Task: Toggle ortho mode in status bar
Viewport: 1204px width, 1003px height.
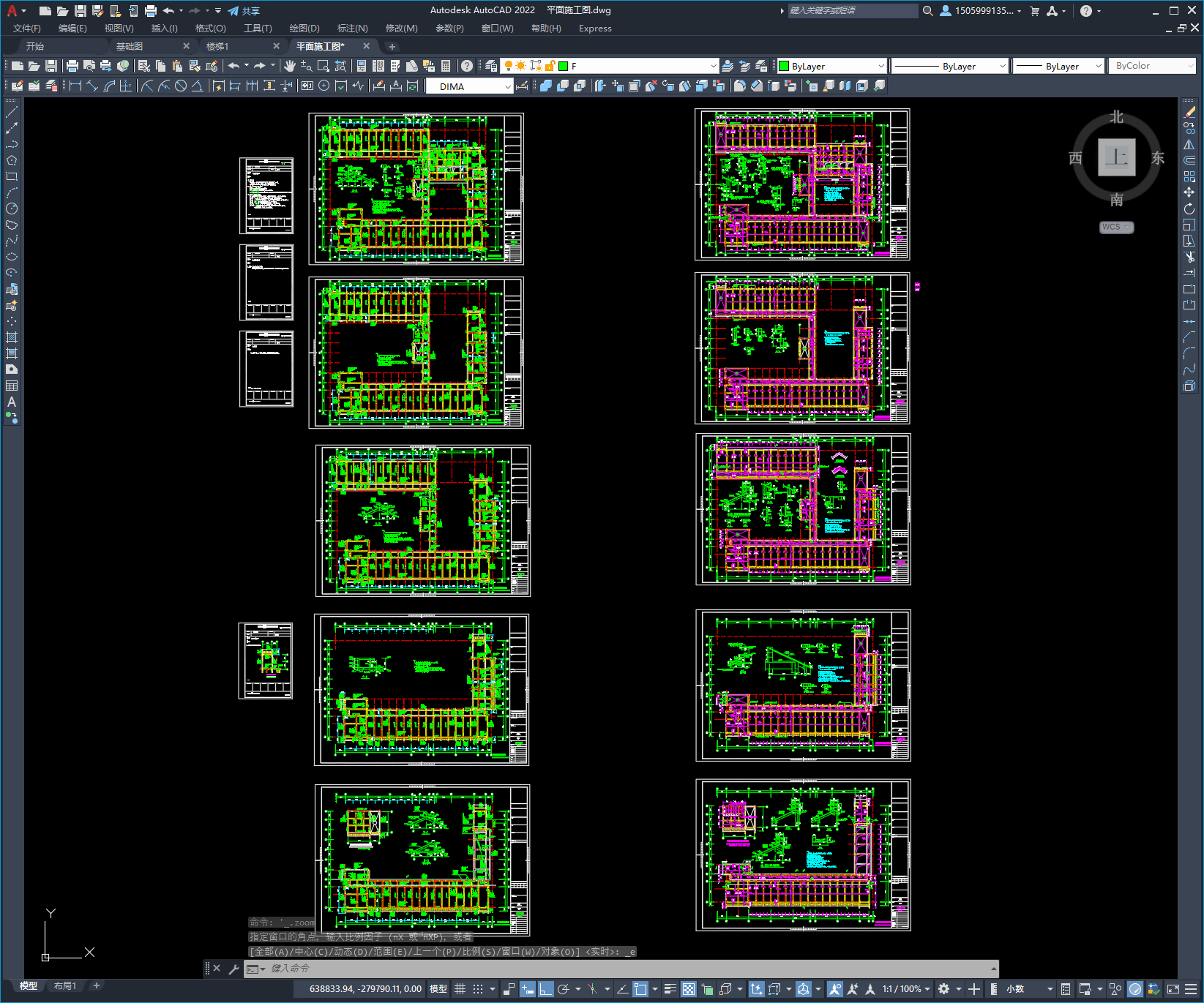Action: [545, 989]
